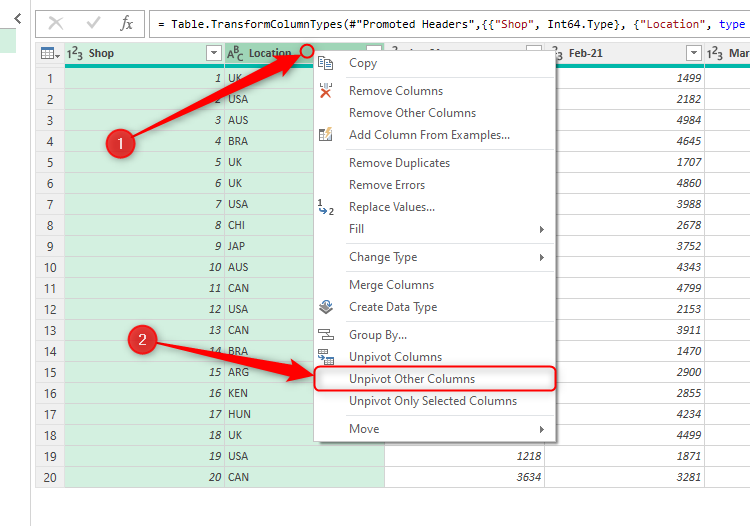
Task: Choose Remove Duplicates from the menu
Action: point(399,163)
